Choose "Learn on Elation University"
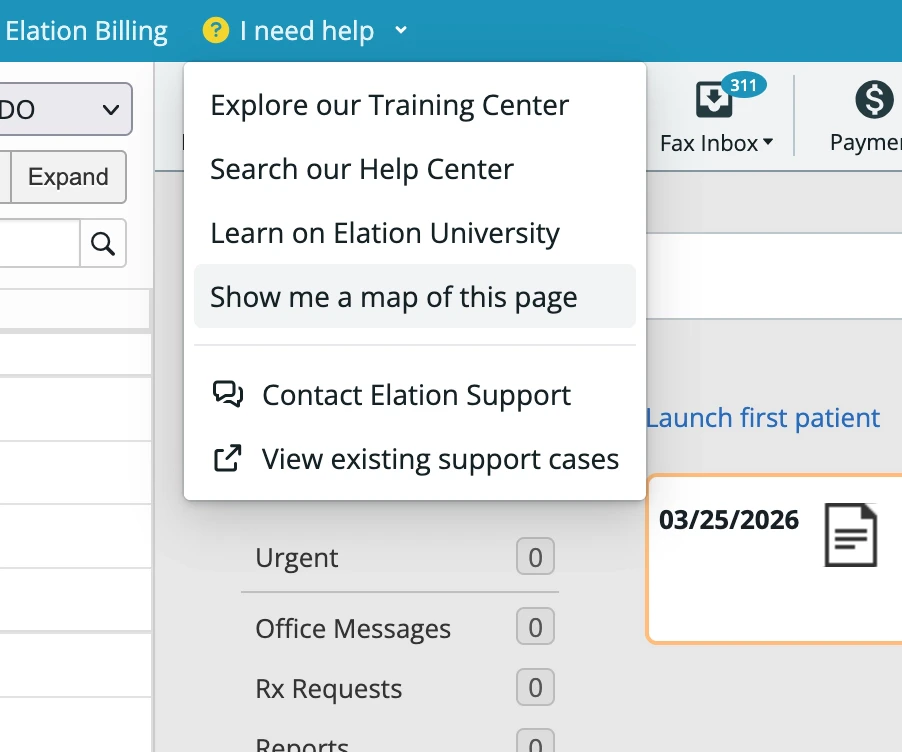Image resolution: width=902 pixels, height=752 pixels. [384, 233]
